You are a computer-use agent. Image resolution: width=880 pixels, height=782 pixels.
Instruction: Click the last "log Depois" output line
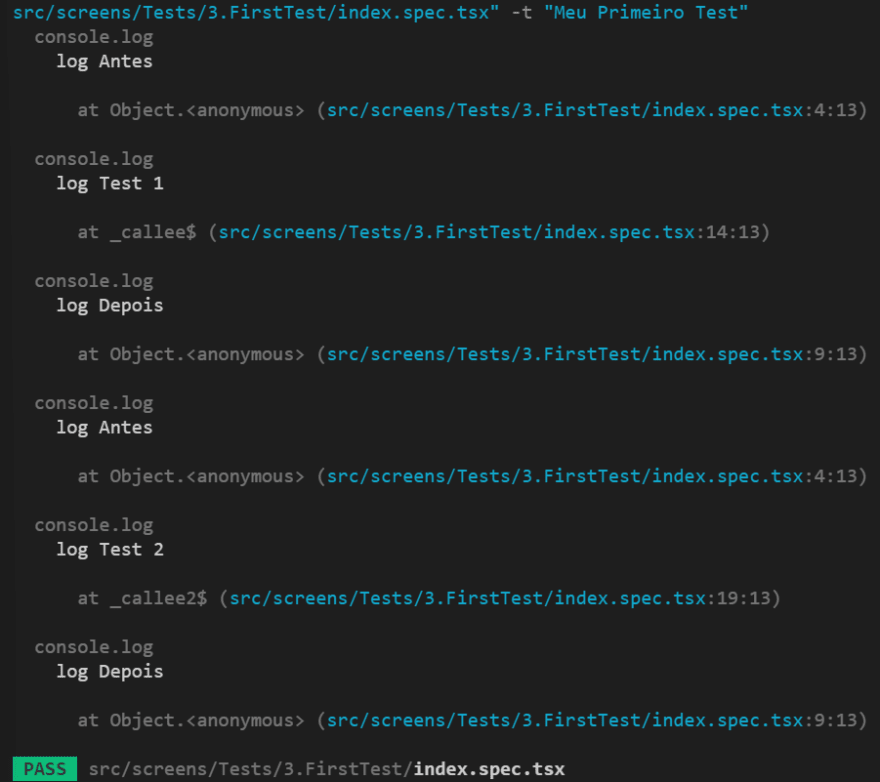click(109, 671)
